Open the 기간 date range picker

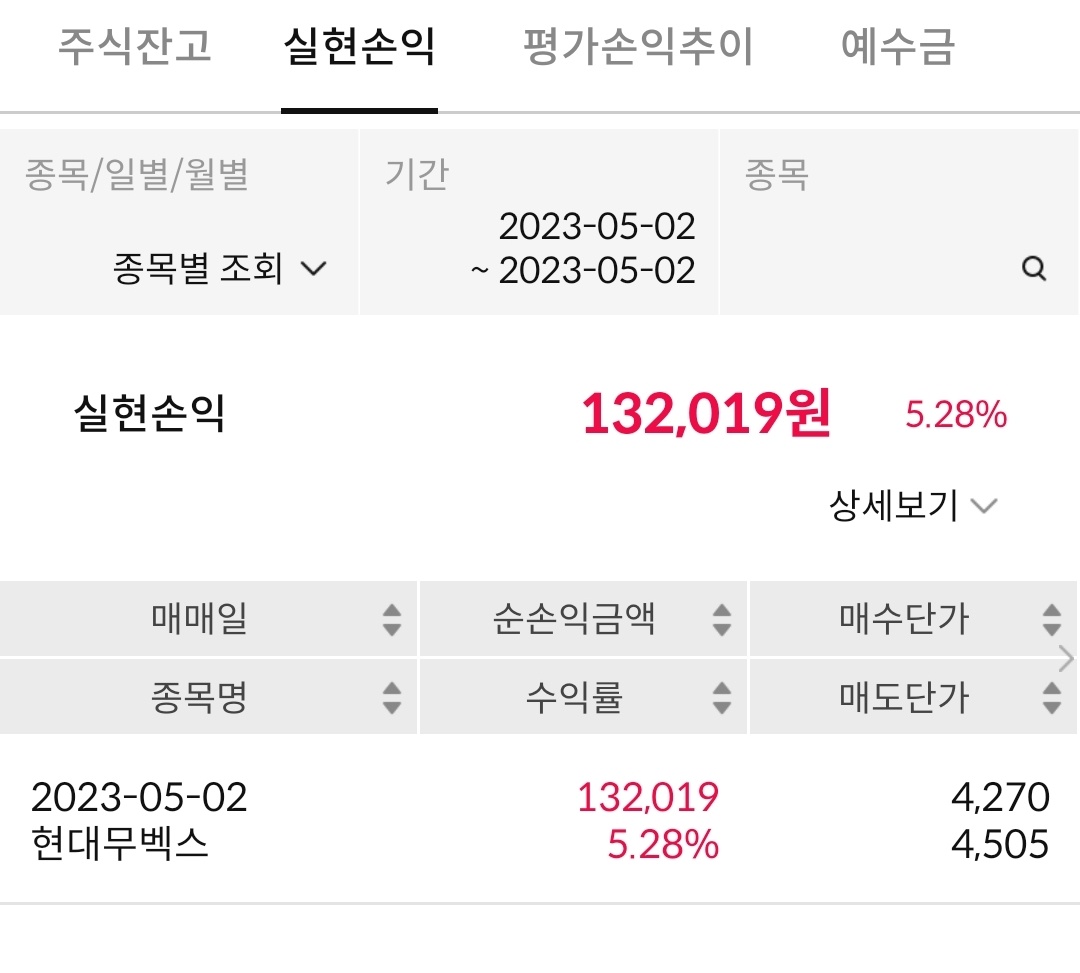539,222
